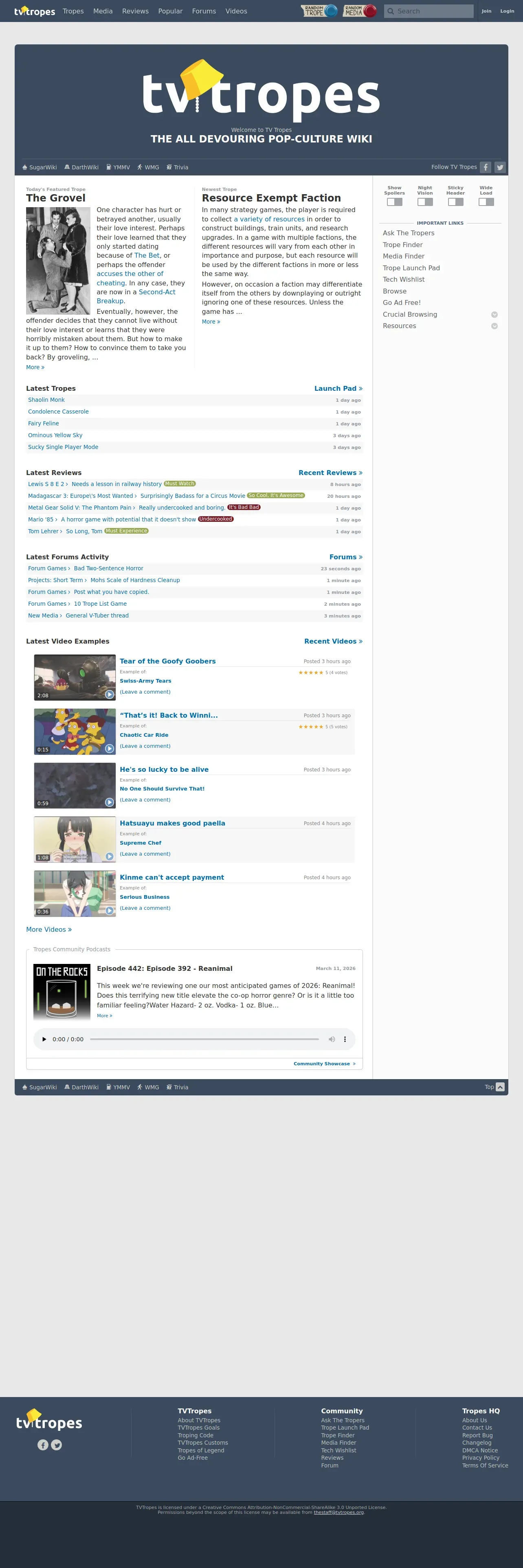Click footer Twitter circle icon
Screen dimensions: 523x1568
pos(57,1444)
